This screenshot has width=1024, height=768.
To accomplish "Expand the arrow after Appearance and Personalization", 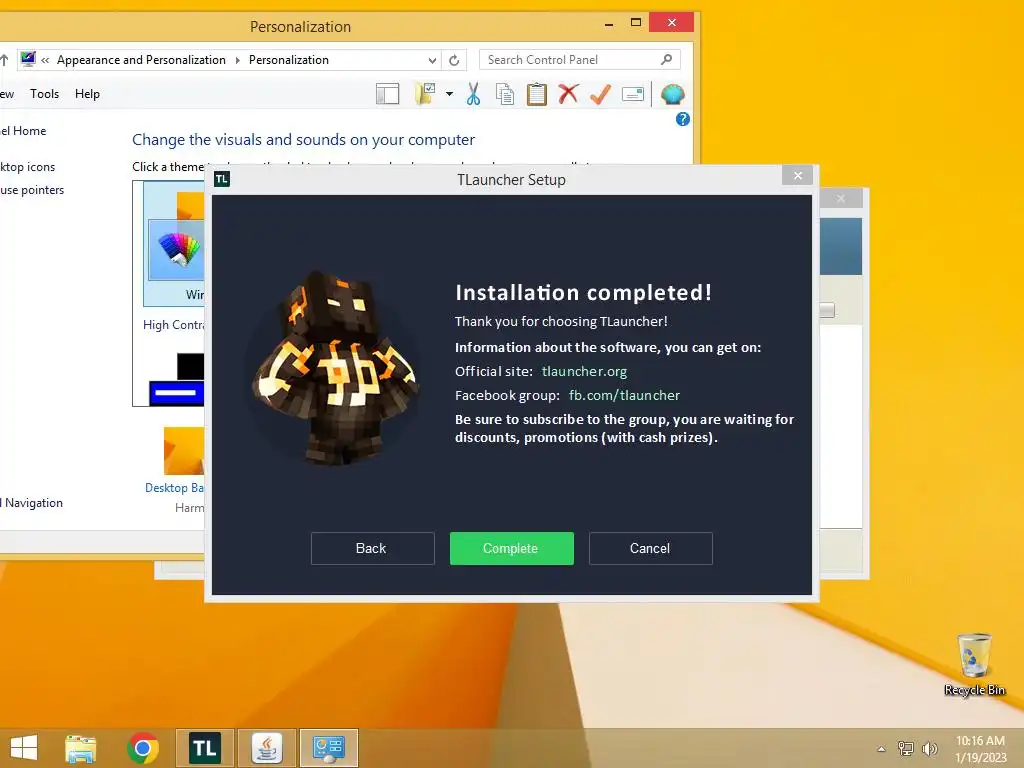I will [237, 60].
